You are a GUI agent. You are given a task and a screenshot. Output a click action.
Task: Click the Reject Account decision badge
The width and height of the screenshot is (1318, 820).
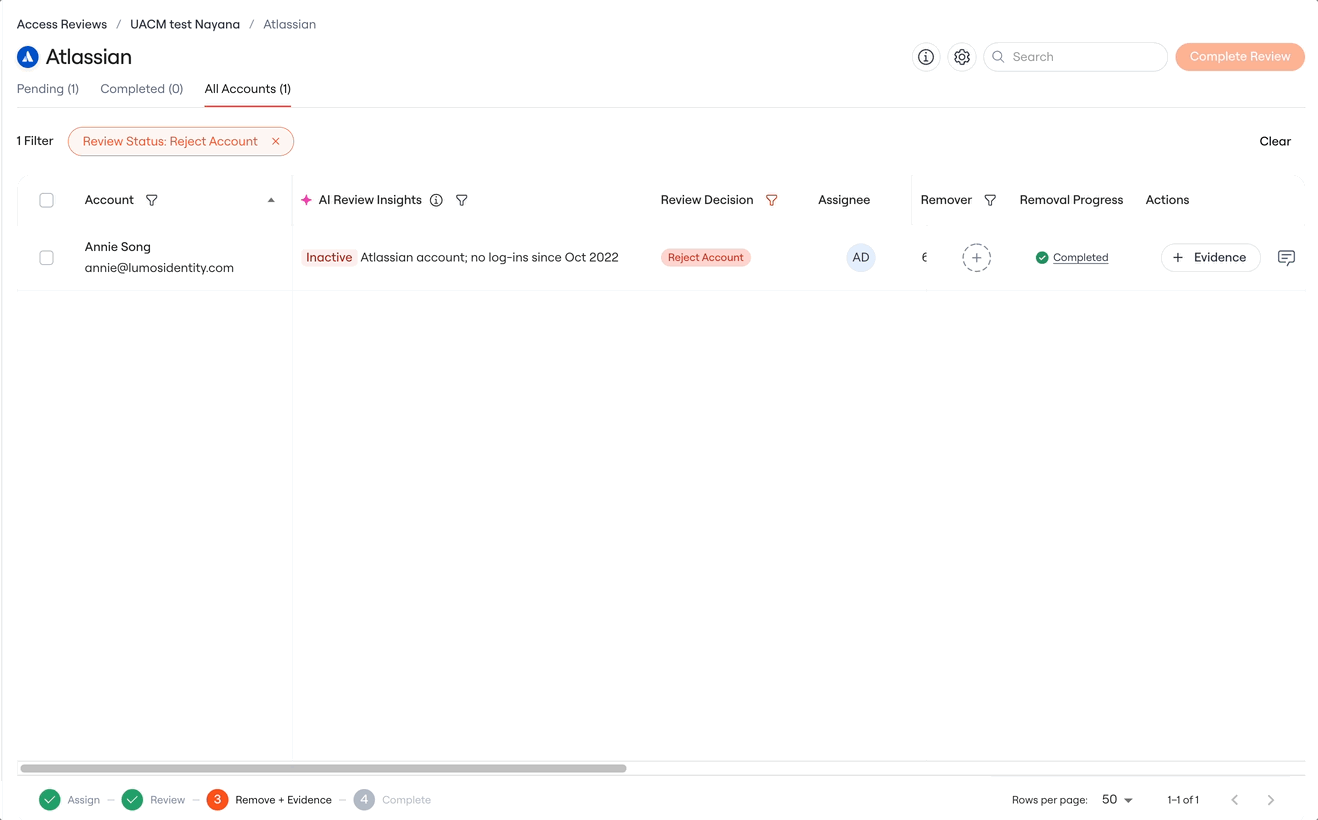pyautogui.click(x=706, y=258)
